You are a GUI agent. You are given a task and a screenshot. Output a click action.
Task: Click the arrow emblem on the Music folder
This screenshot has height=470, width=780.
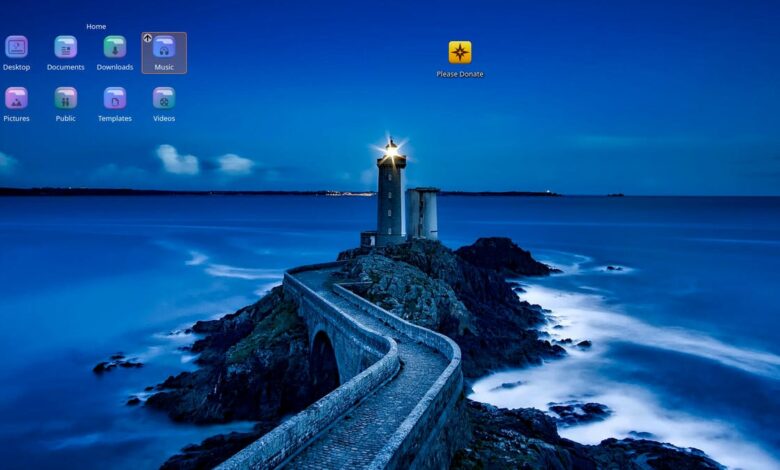pyautogui.click(x=148, y=38)
